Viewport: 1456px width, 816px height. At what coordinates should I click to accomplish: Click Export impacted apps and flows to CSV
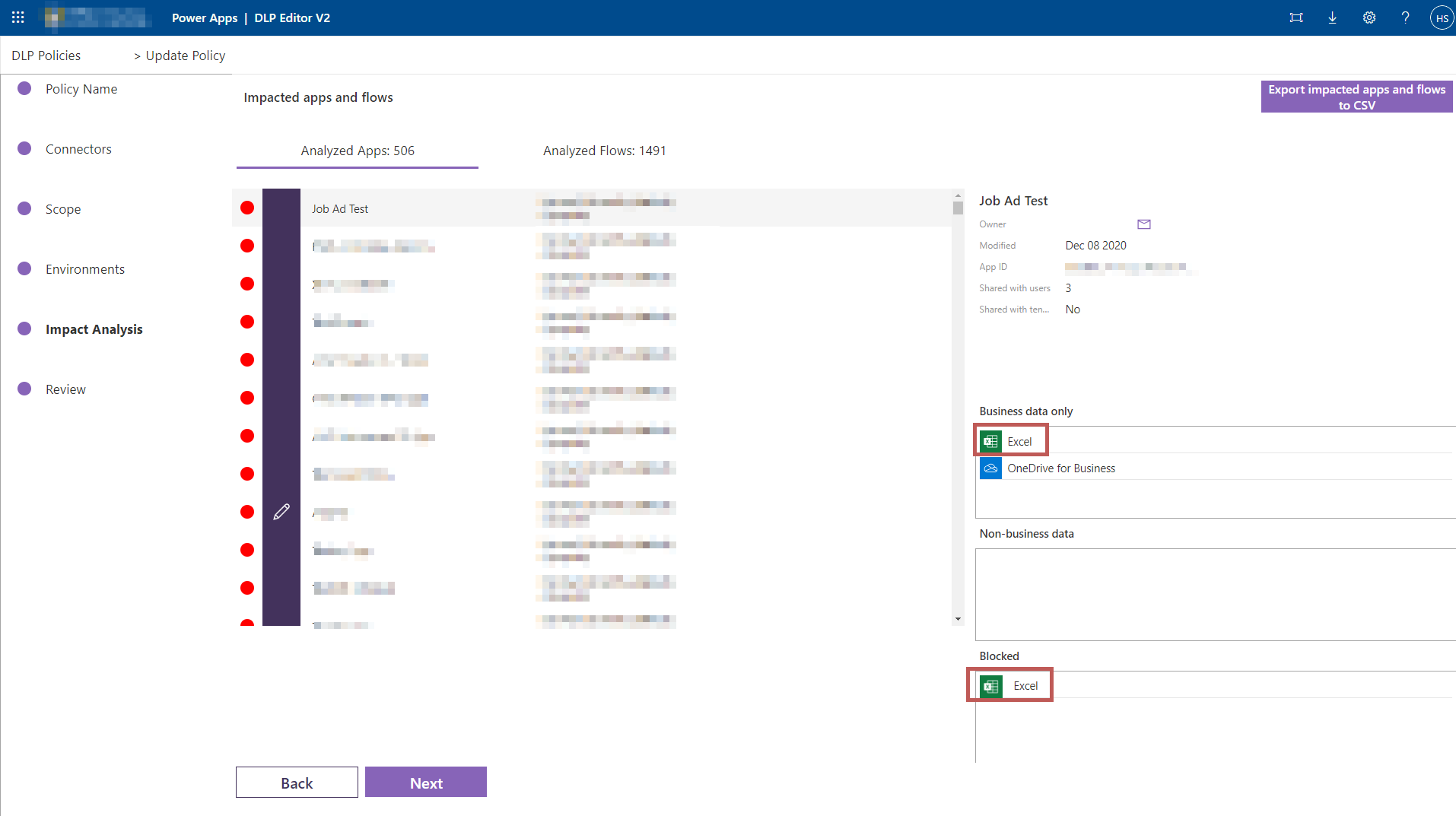[x=1356, y=97]
